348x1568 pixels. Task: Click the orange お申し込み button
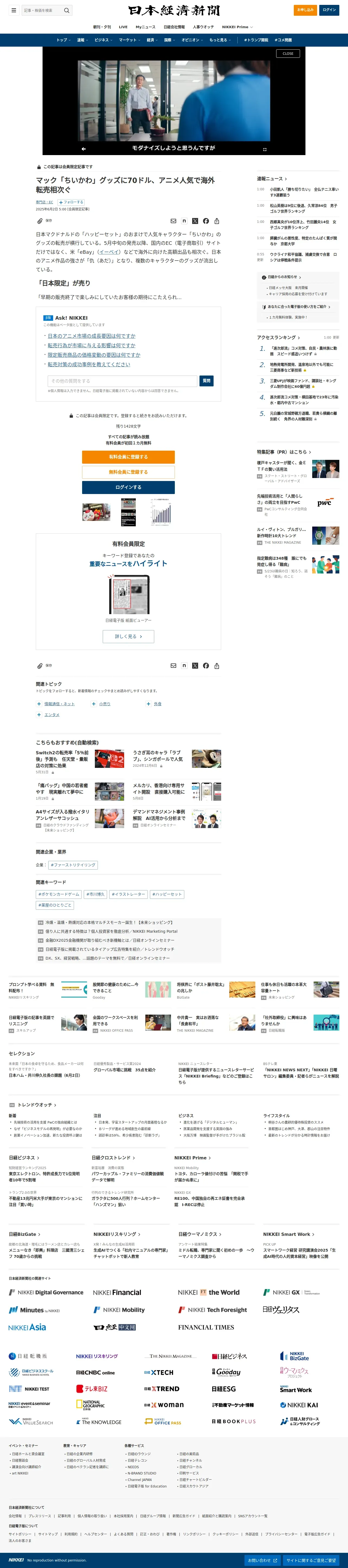coord(305,10)
